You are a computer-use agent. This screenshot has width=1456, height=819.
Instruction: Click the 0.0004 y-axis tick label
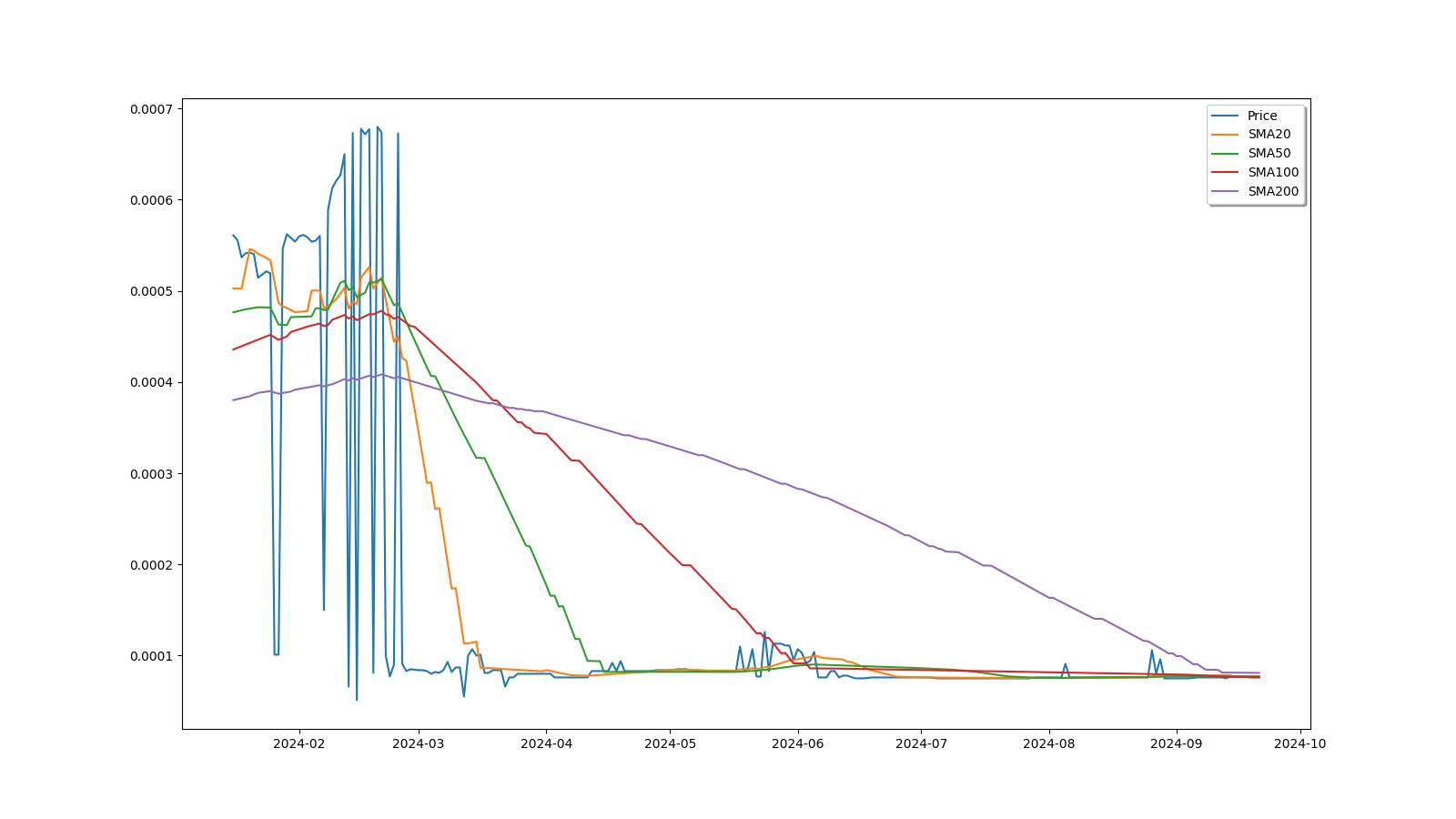[153, 382]
